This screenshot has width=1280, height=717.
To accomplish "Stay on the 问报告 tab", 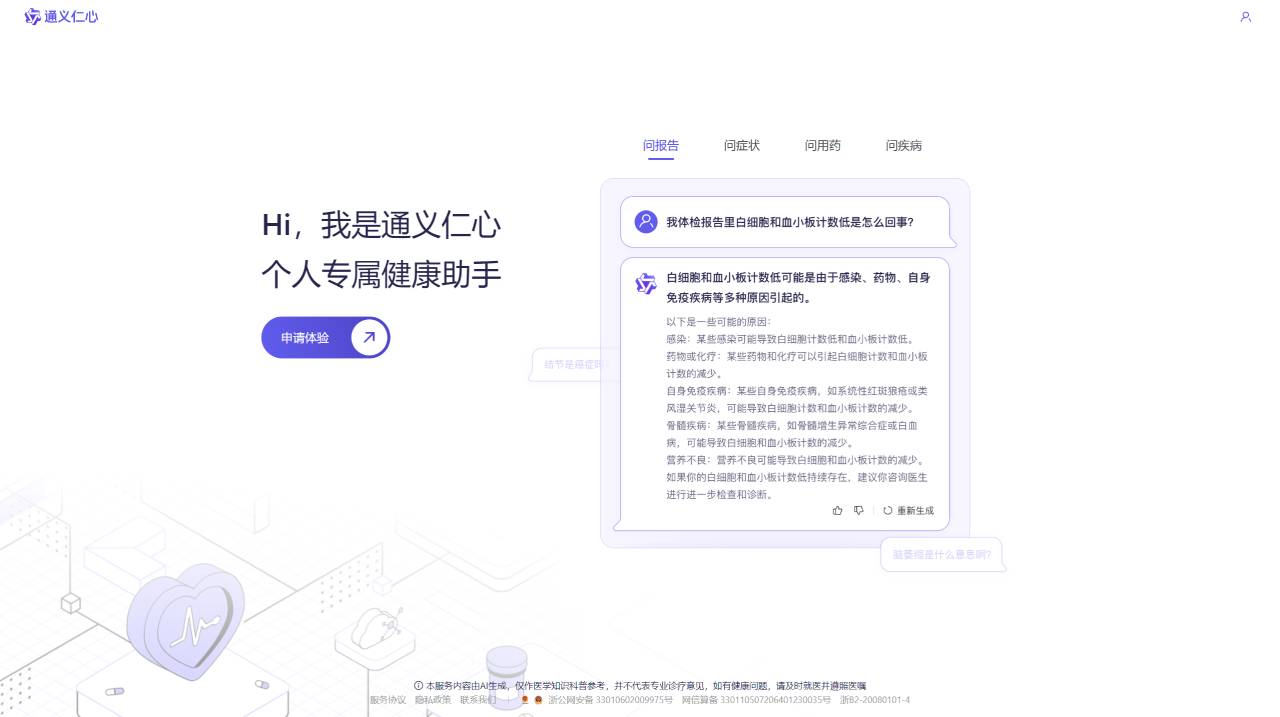I will click(x=660, y=145).
